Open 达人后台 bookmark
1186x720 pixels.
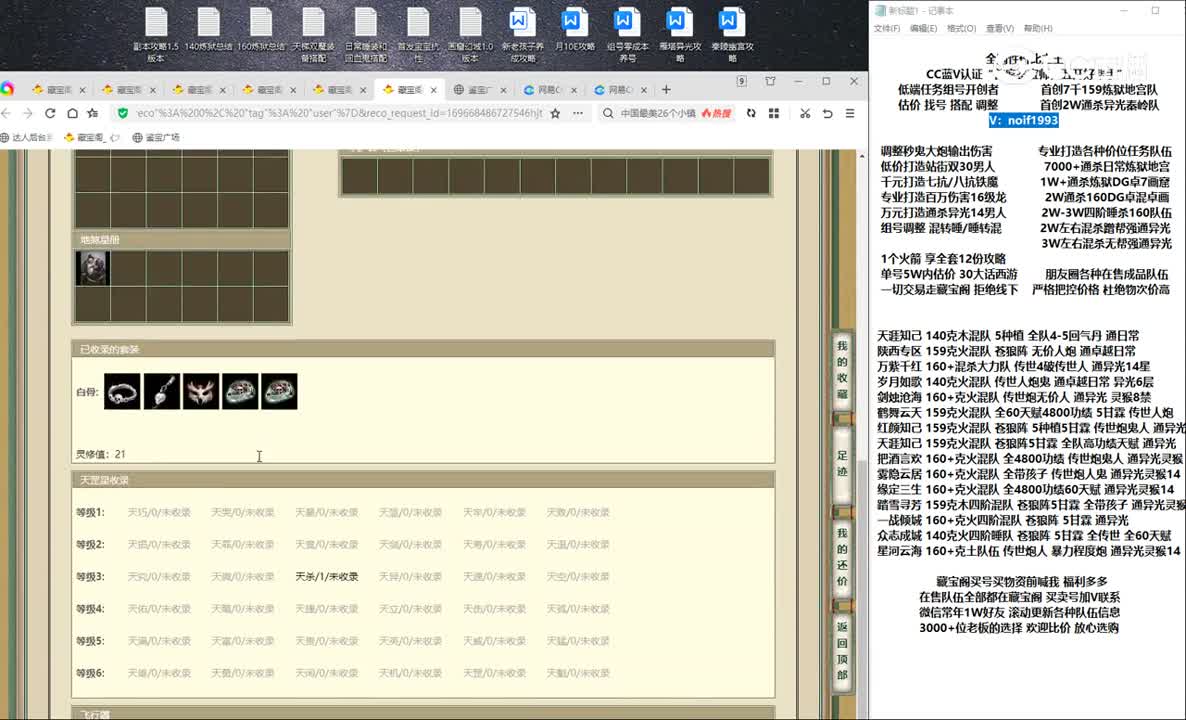click(26, 138)
